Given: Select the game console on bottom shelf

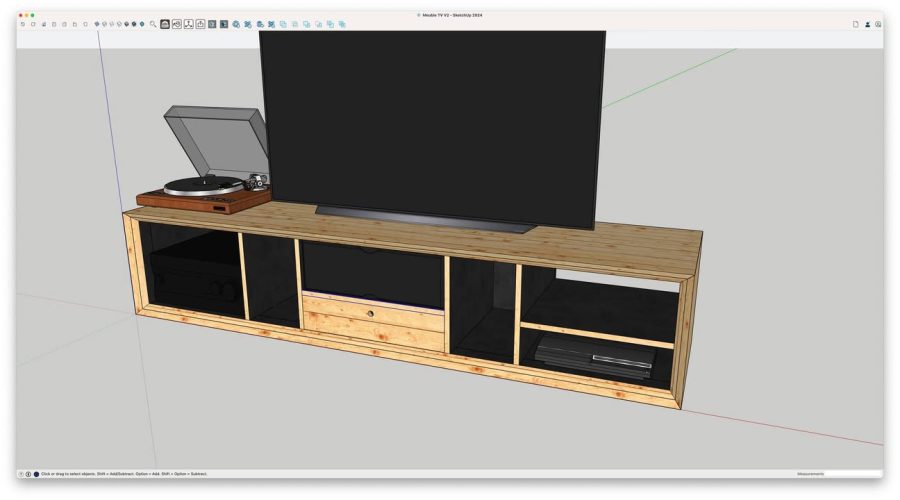Looking at the screenshot, I should (x=594, y=357).
